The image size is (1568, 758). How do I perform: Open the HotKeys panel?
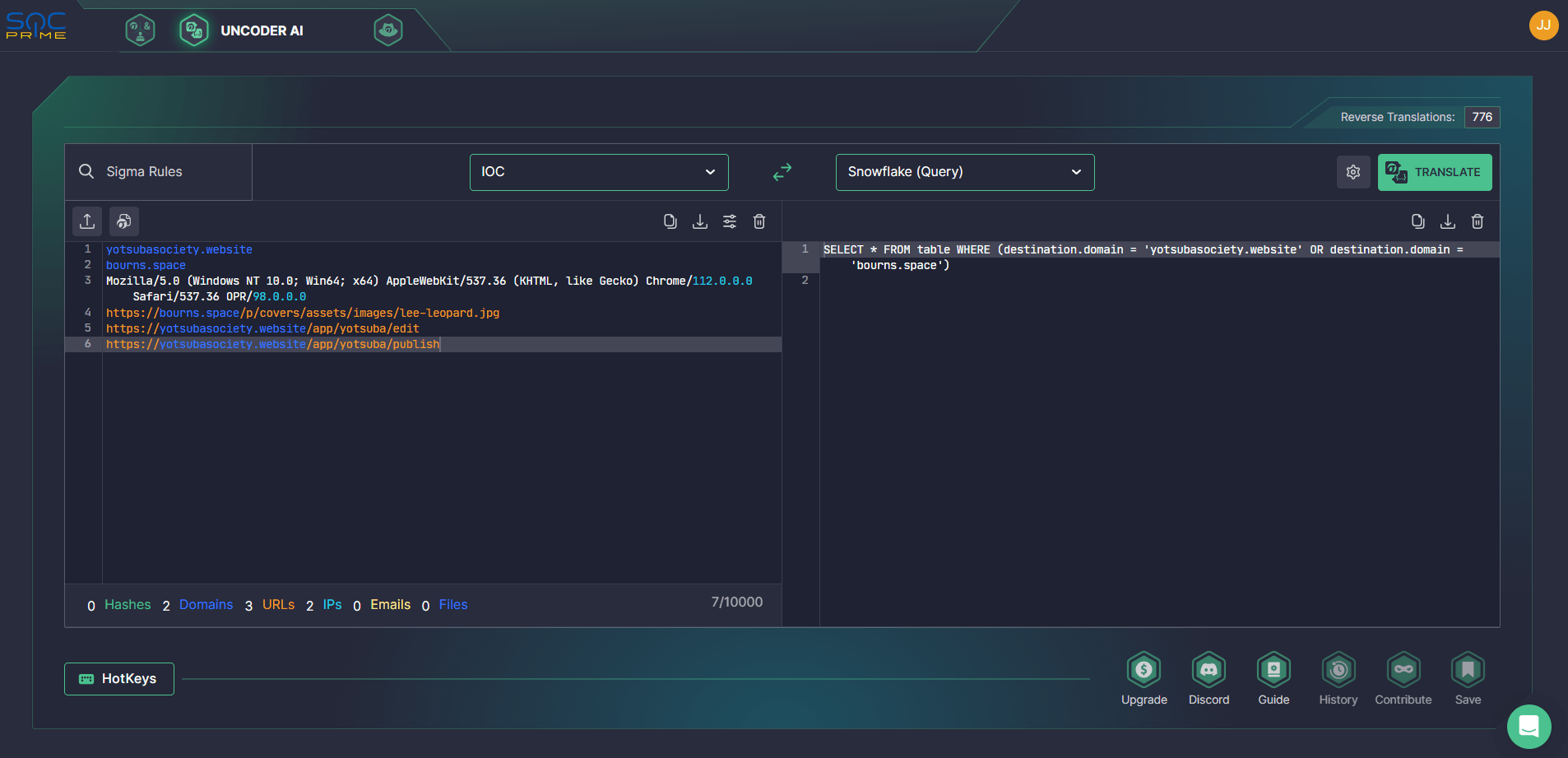119,679
